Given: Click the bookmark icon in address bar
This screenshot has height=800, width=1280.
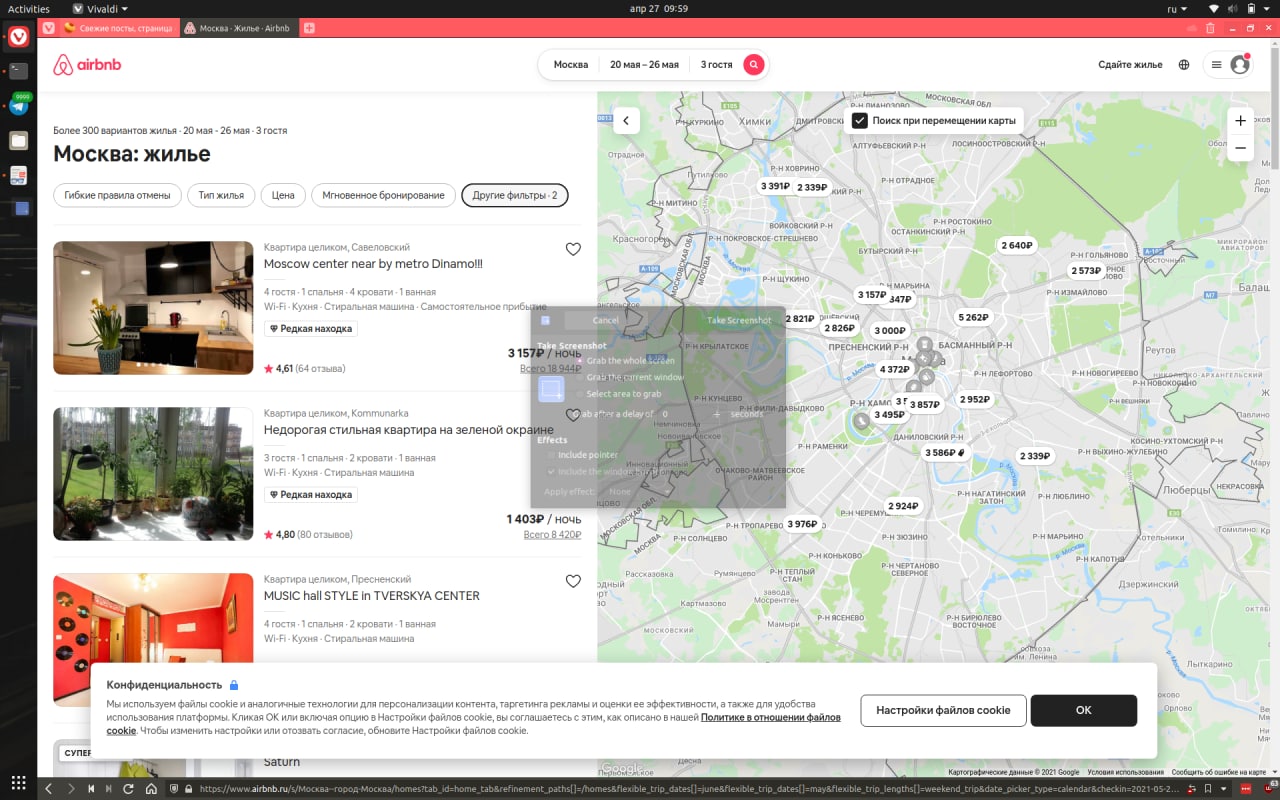Looking at the screenshot, I should 1208,788.
